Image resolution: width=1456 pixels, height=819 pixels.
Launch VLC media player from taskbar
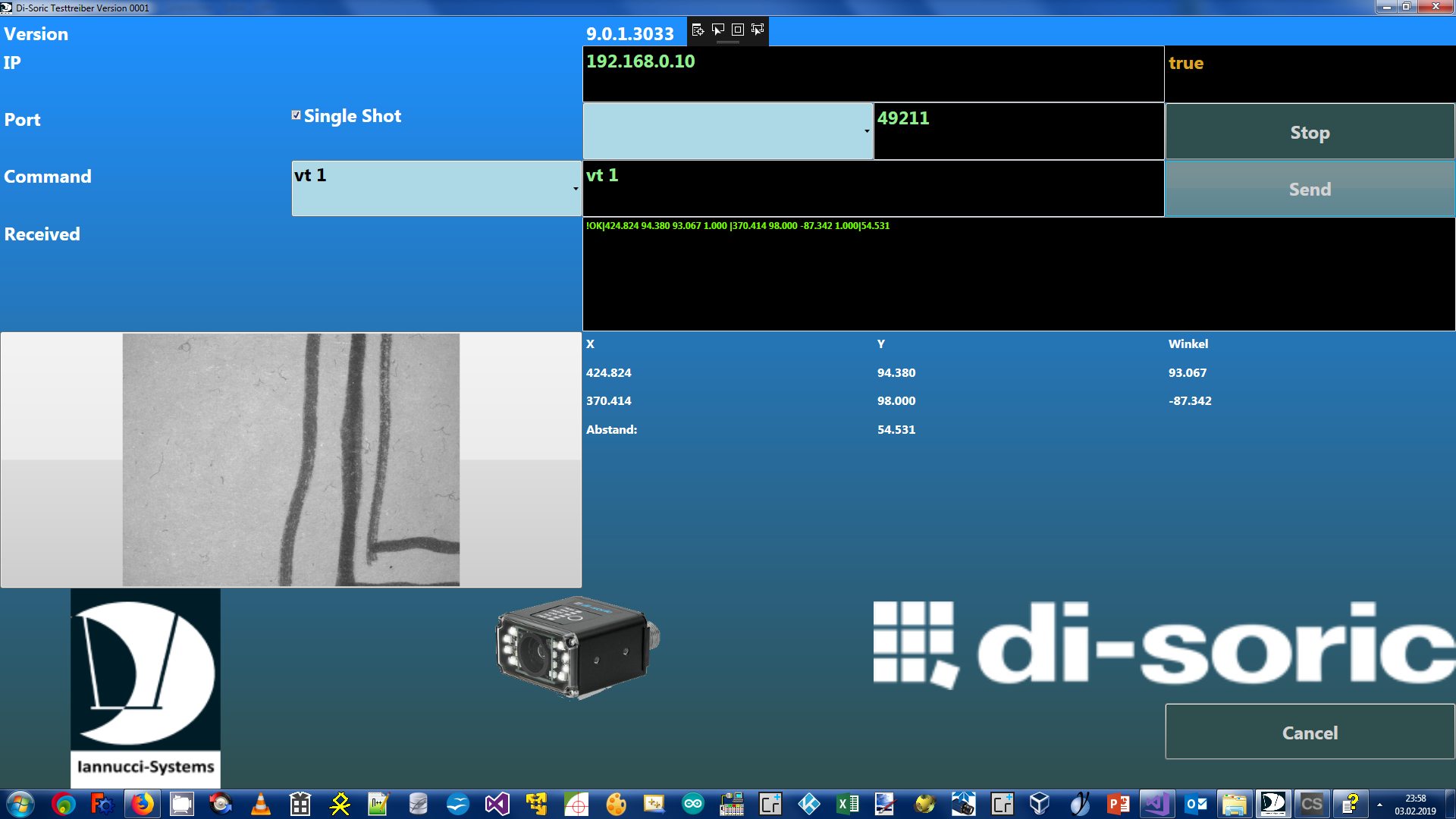click(260, 804)
